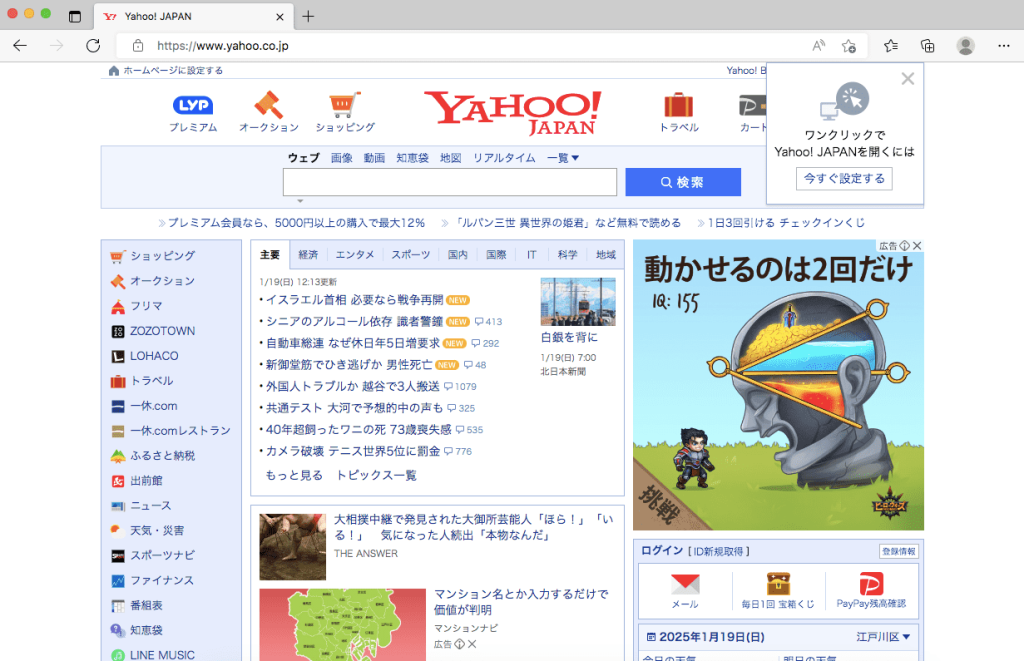Click LOHACO icon in left sidebar
This screenshot has width=1024, height=661.
(x=118, y=356)
